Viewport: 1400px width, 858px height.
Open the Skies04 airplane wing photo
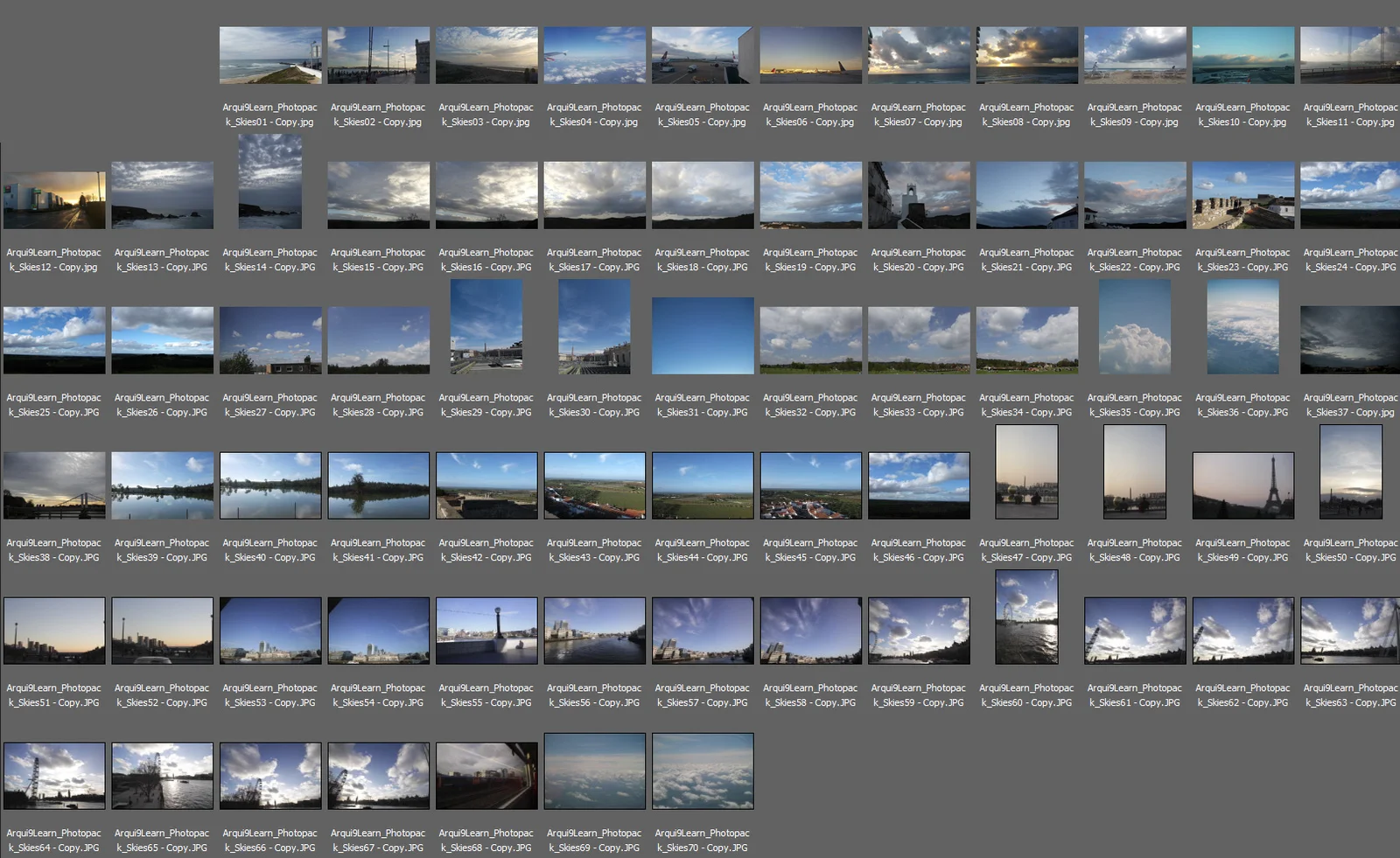[594, 53]
